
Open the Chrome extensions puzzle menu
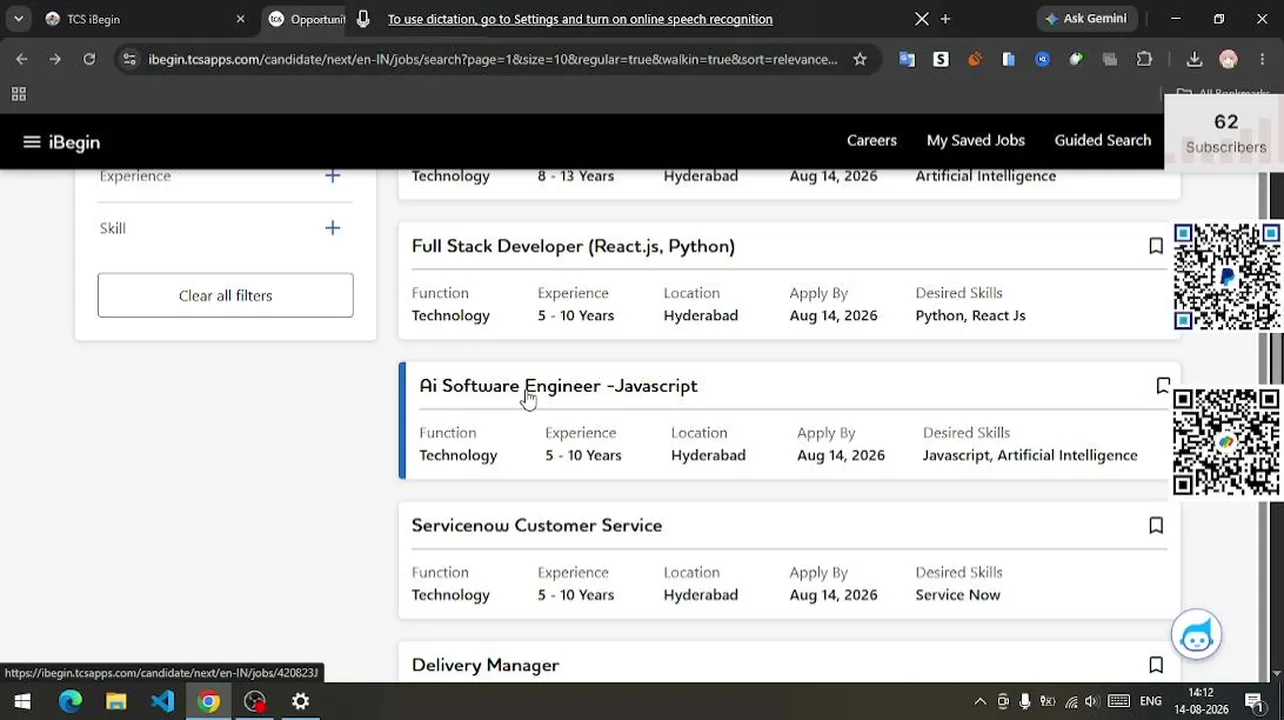coord(1144,59)
